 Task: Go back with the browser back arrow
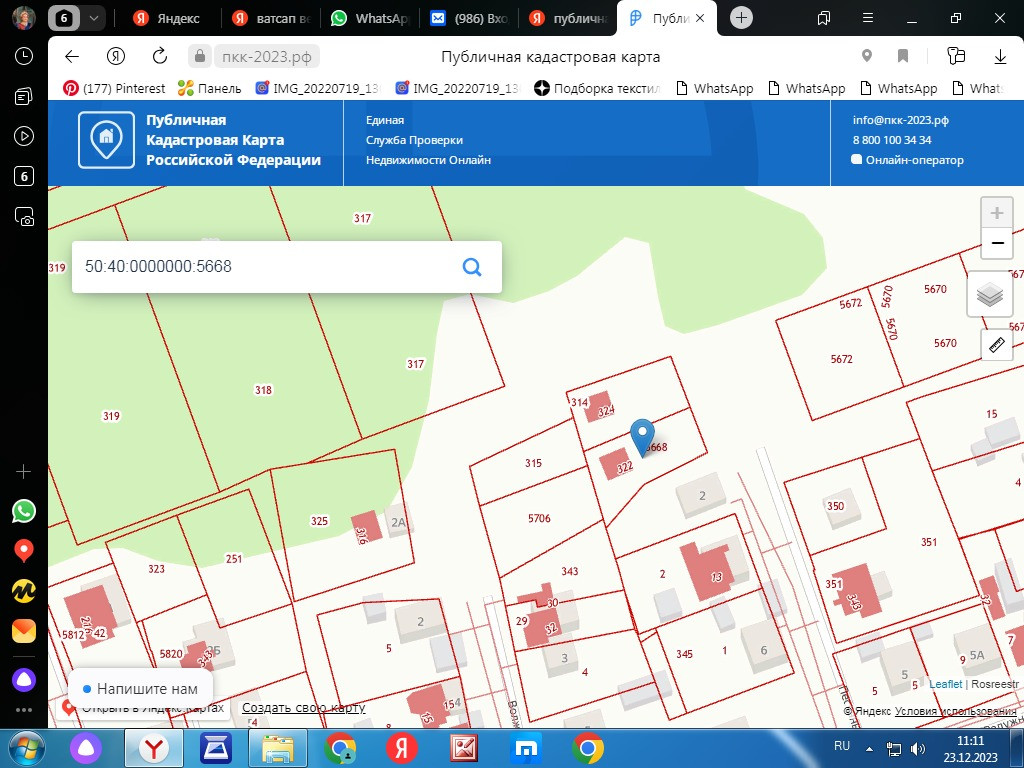coord(72,56)
